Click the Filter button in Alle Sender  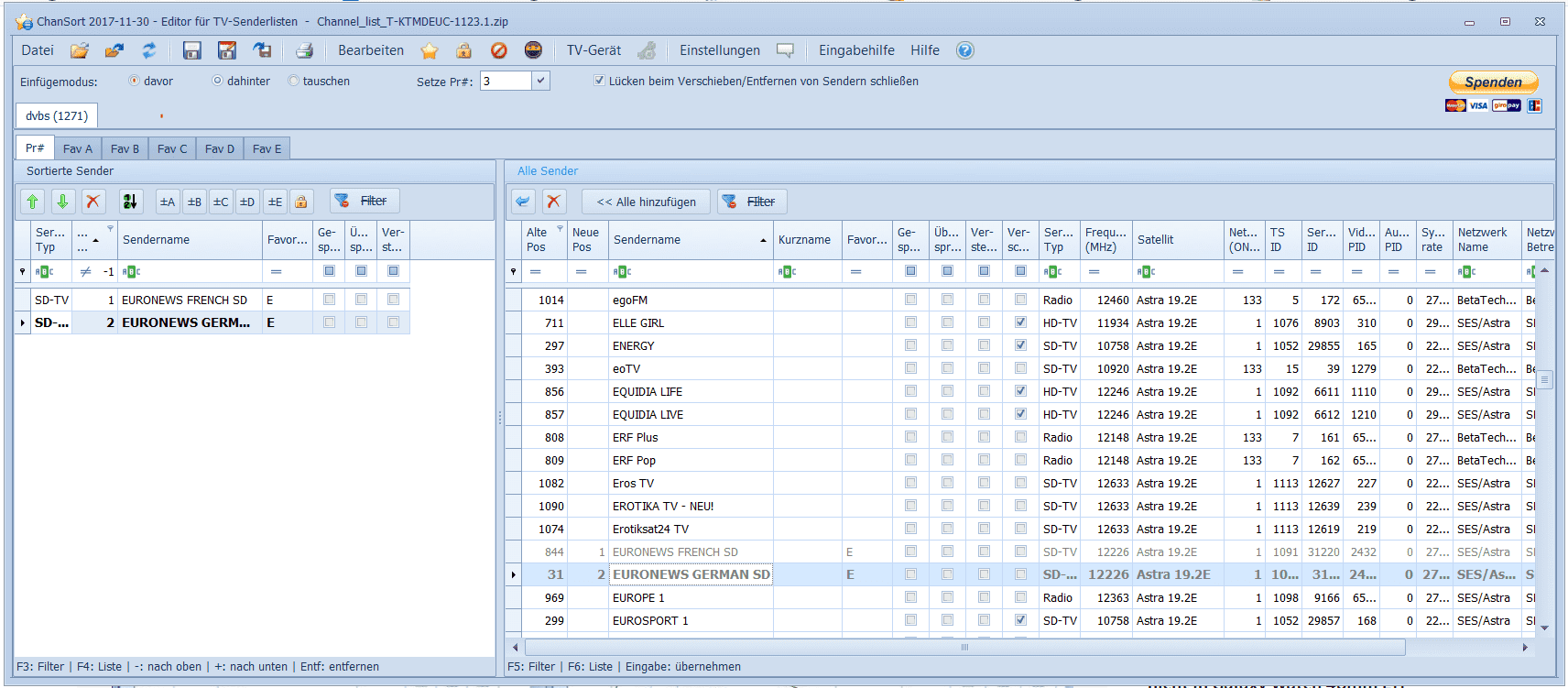click(x=752, y=202)
